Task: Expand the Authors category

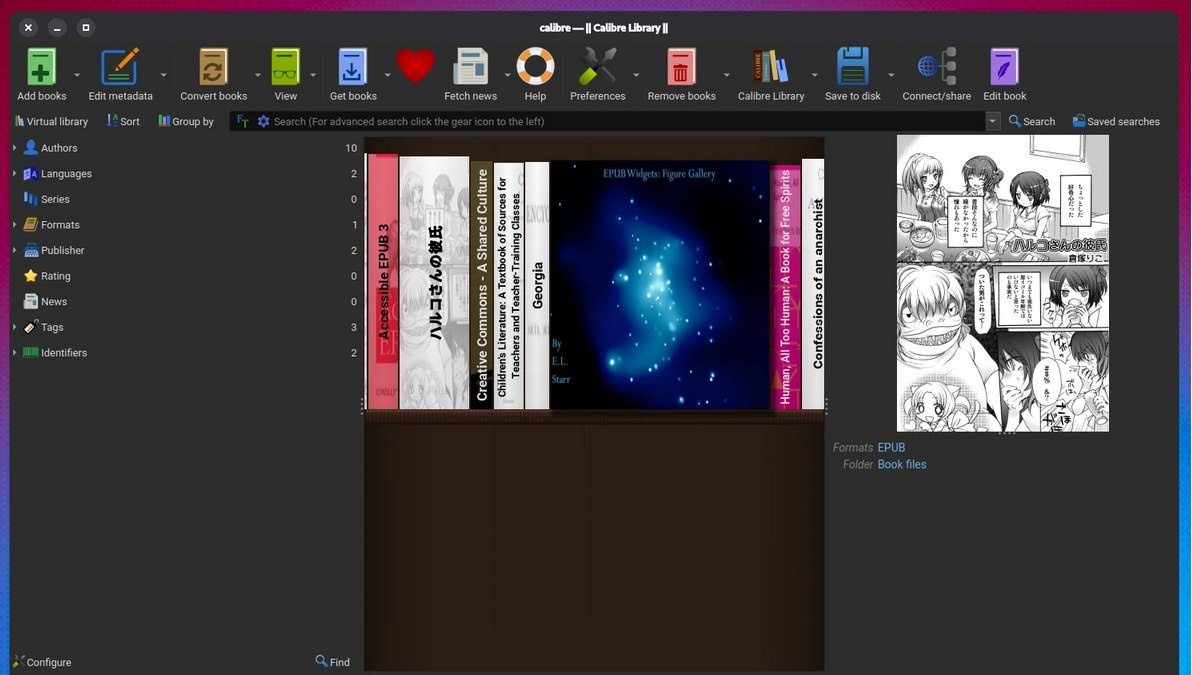Action: pos(14,147)
